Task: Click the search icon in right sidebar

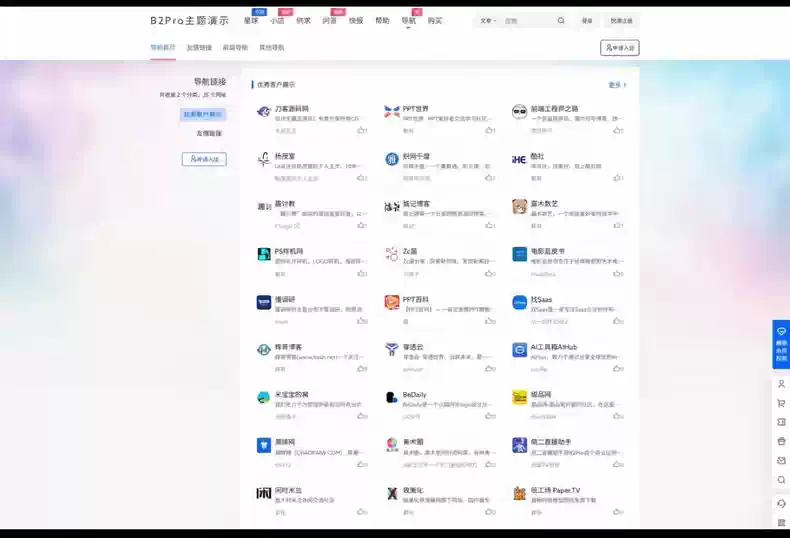Action: tap(781, 479)
